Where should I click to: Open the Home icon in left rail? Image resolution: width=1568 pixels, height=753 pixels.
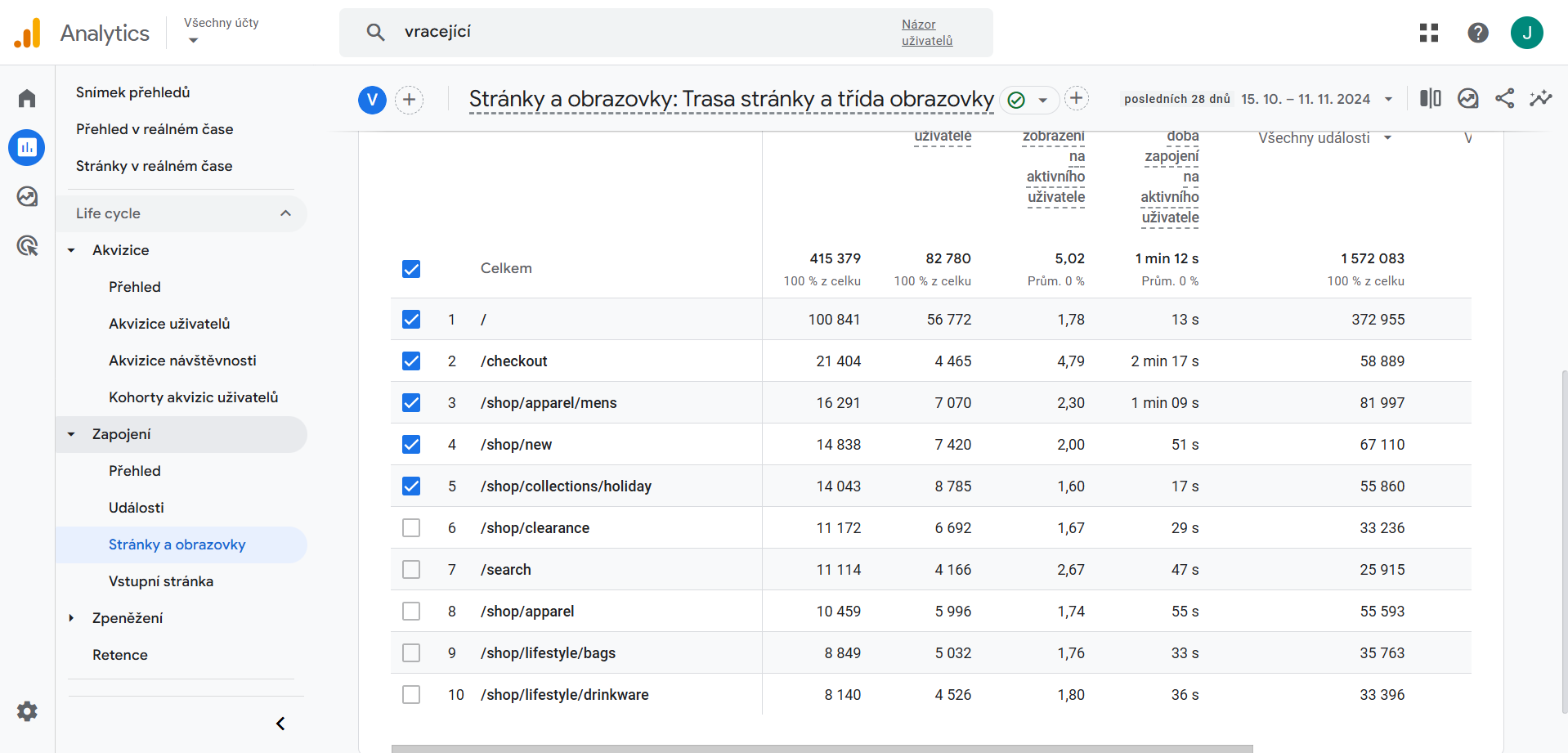click(x=27, y=98)
